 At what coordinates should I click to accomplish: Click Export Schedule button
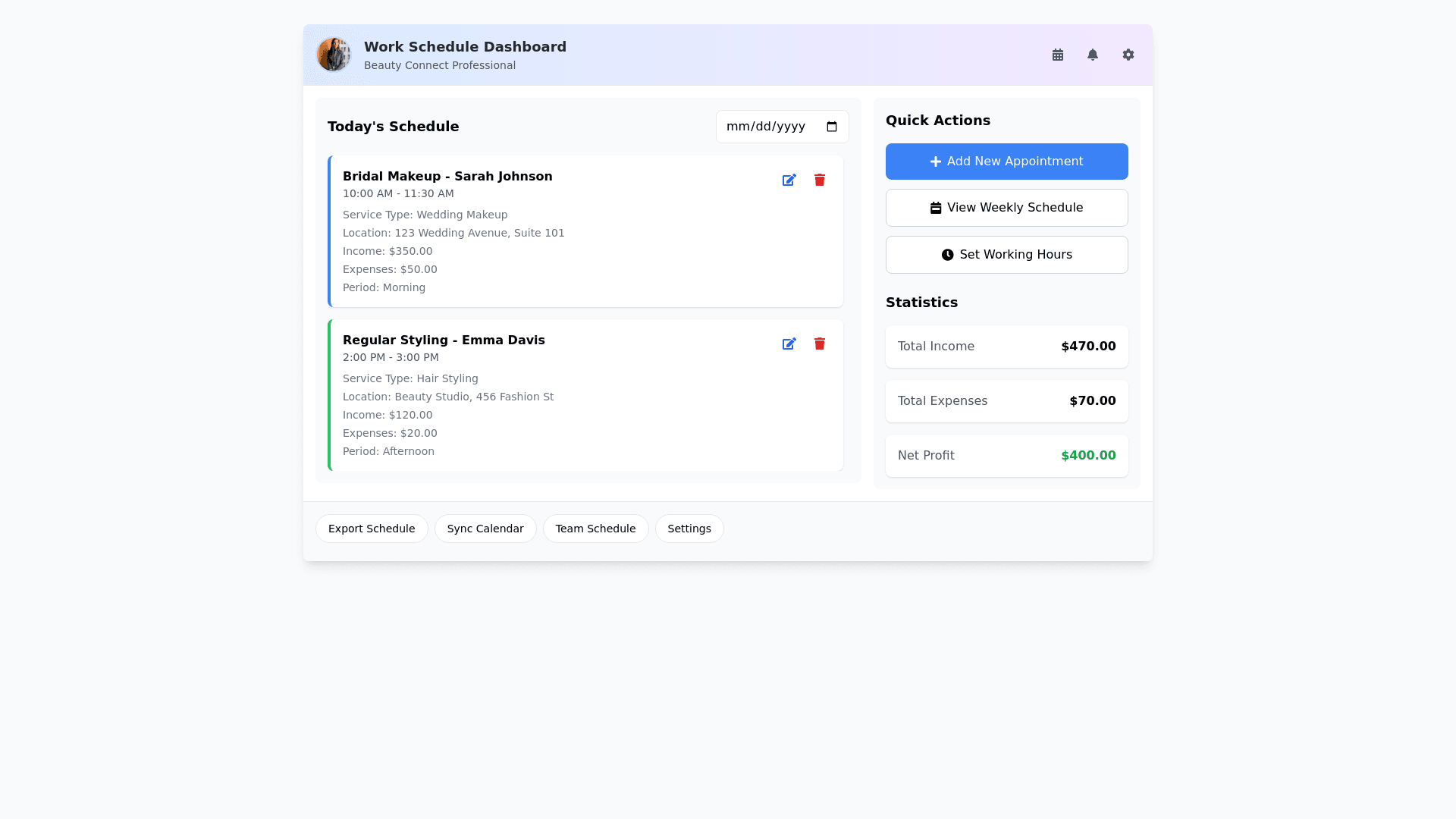372,529
